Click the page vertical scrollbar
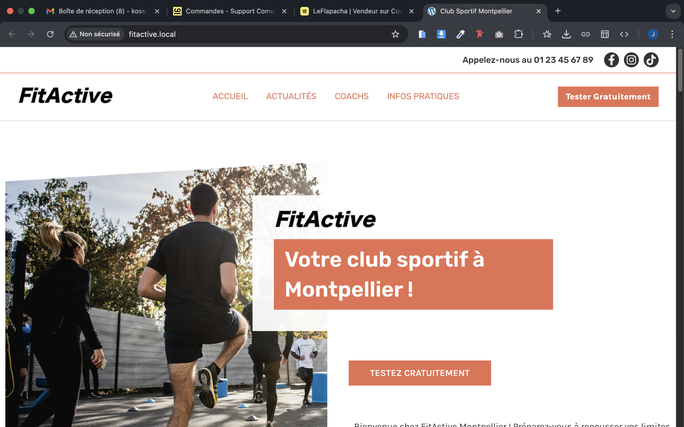684x427 pixels. point(680,236)
